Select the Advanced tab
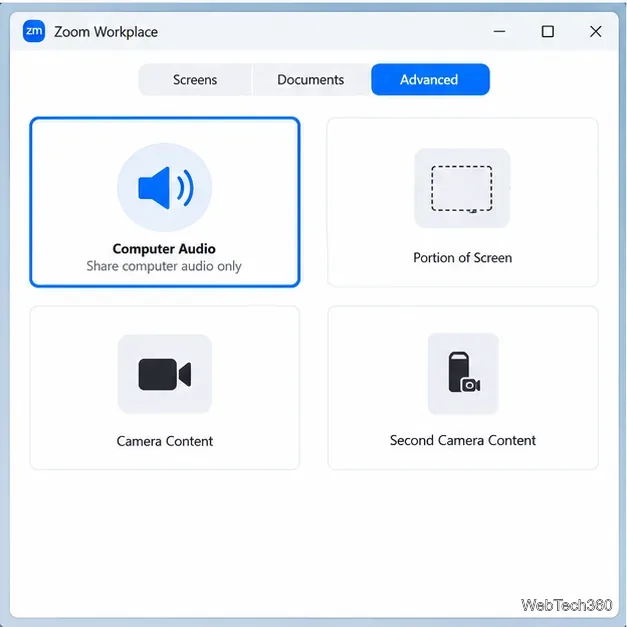 (430, 80)
